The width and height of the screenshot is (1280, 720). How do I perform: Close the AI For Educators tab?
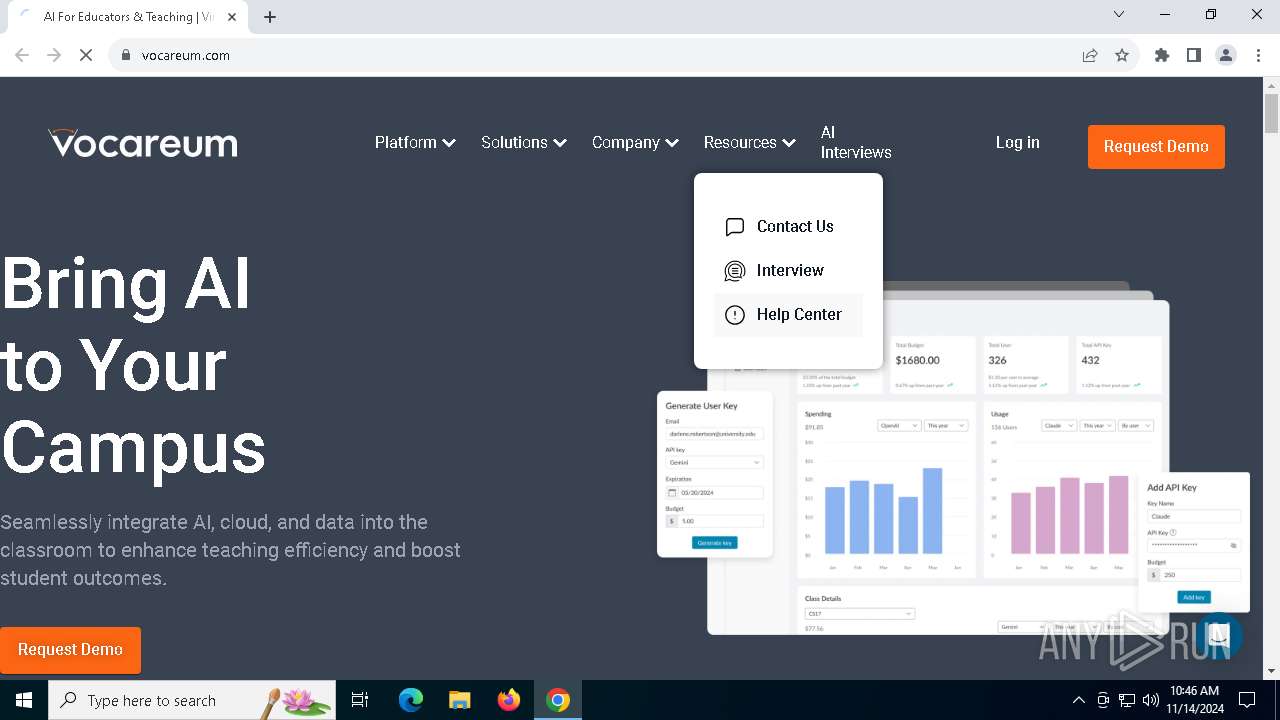[x=233, y=17]
